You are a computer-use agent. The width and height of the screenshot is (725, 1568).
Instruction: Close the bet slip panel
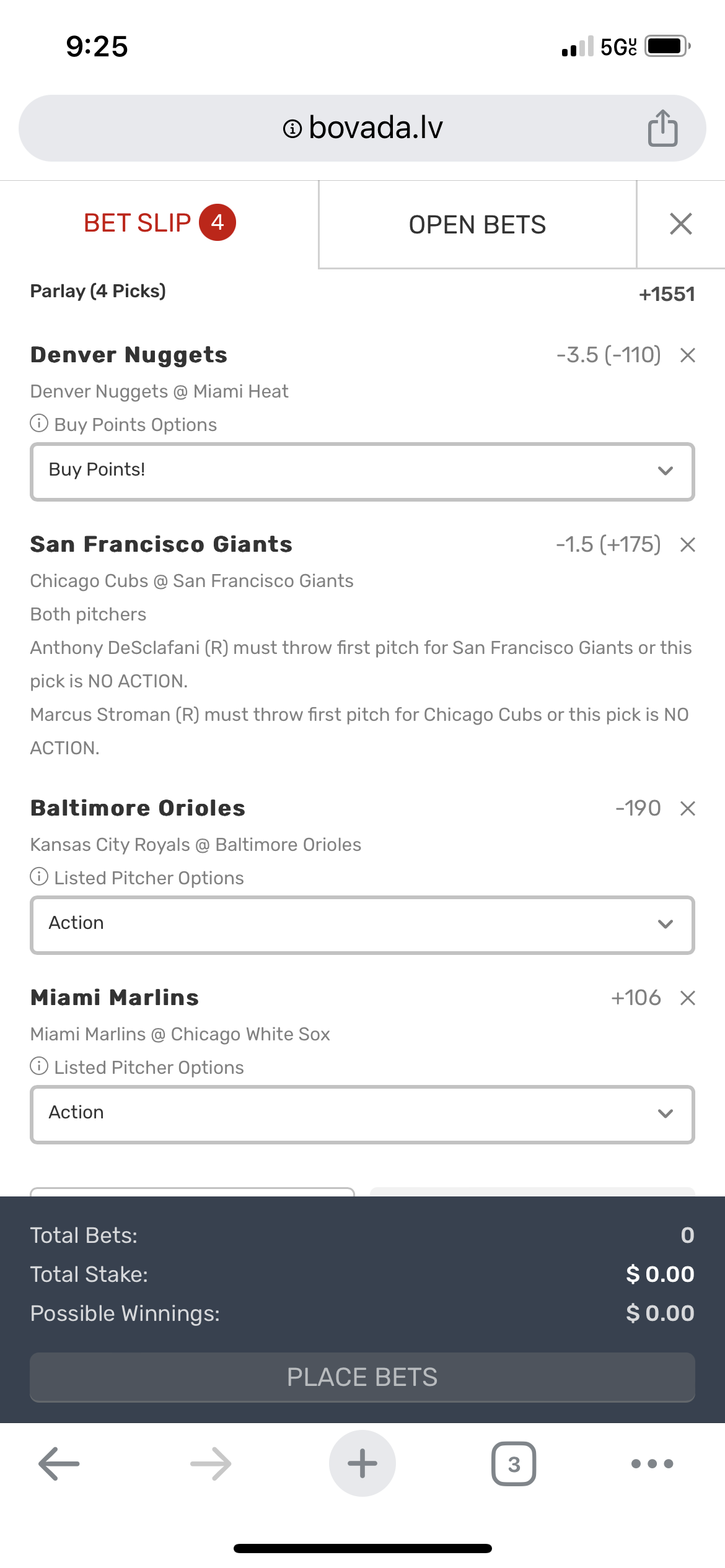tap(680, 224)
